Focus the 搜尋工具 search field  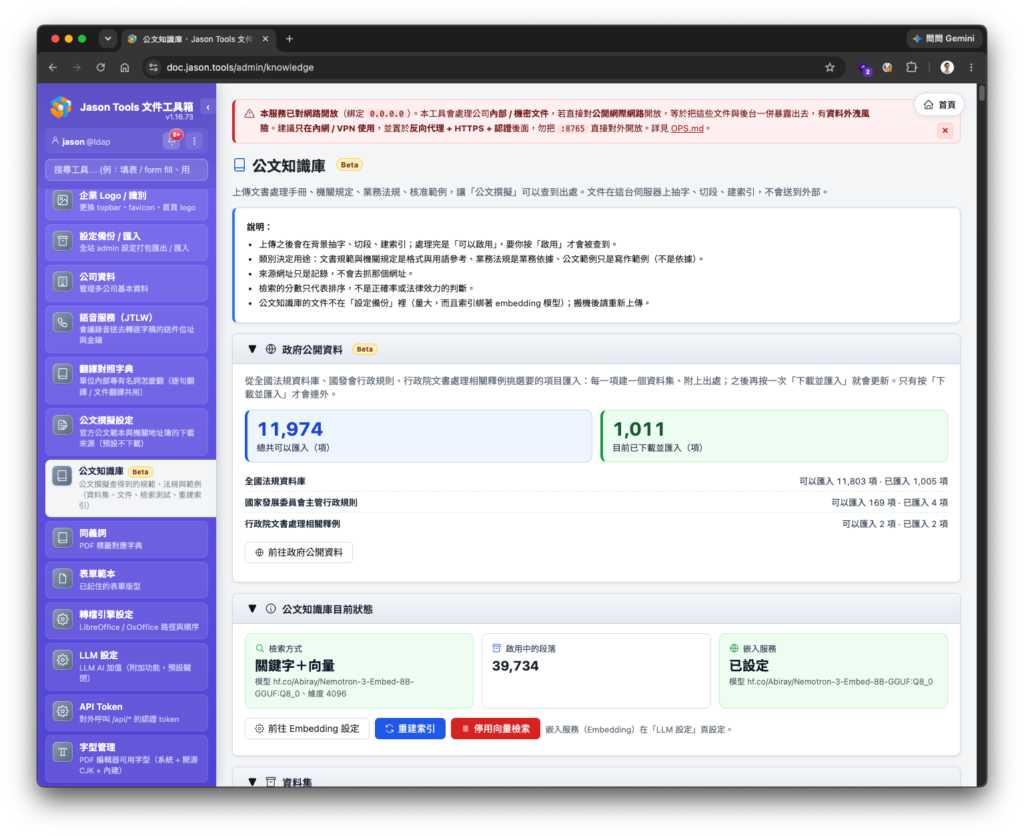point(127,170)
